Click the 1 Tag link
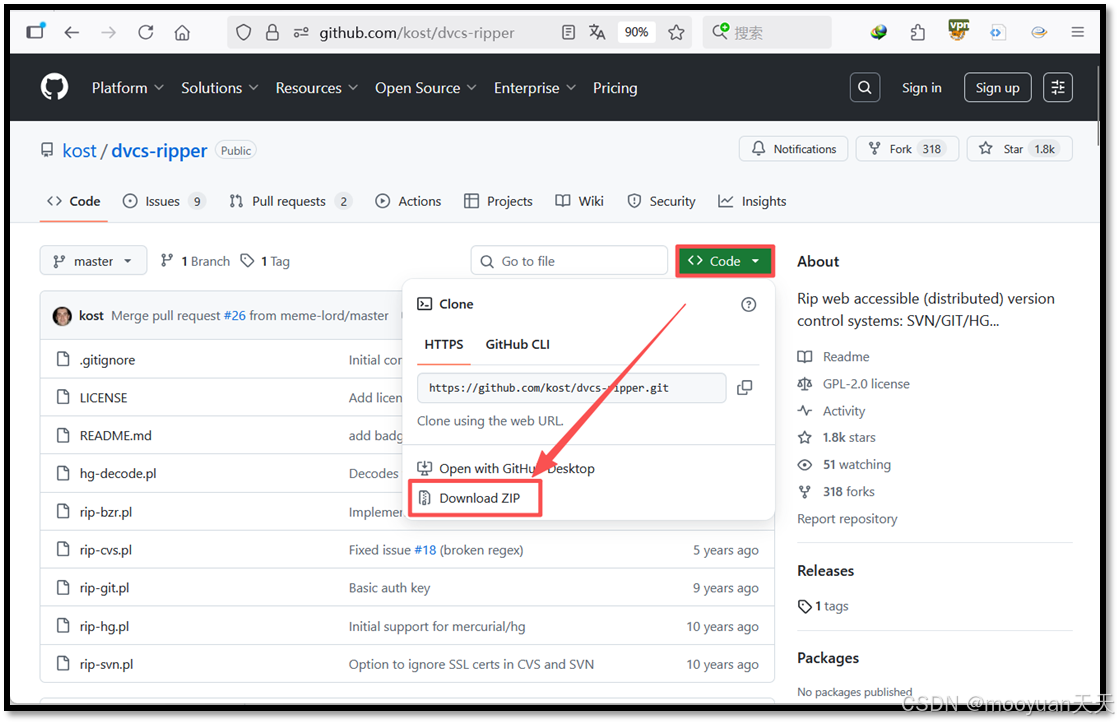Viewport: 1119px width, 724px height. [265, 261]
